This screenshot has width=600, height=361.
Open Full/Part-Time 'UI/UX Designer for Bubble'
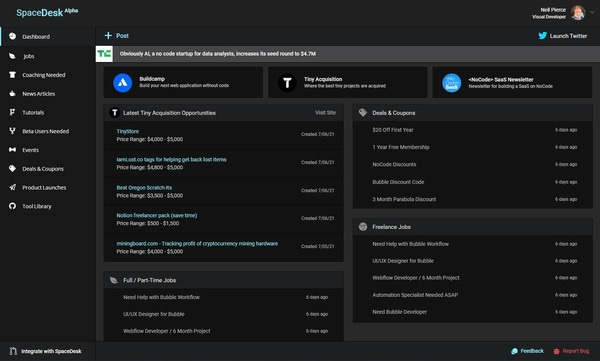point(153,314)
